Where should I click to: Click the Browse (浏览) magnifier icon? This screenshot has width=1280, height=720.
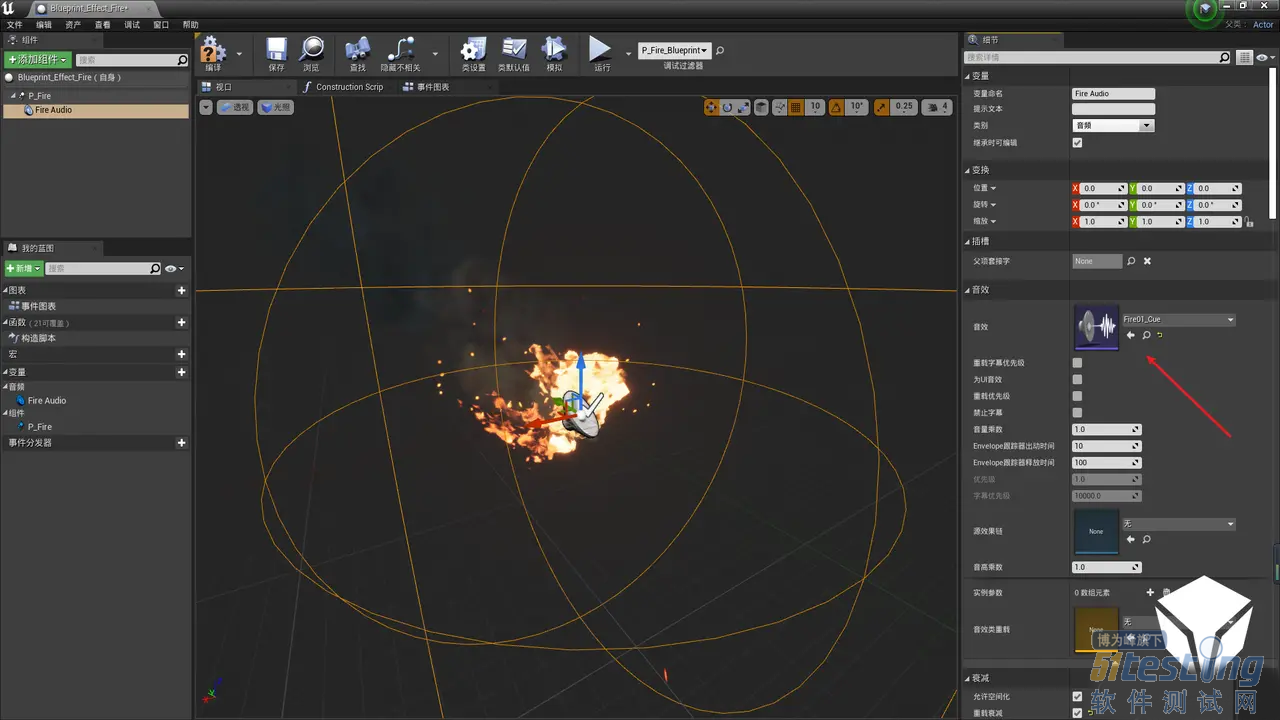click(312, 49)
